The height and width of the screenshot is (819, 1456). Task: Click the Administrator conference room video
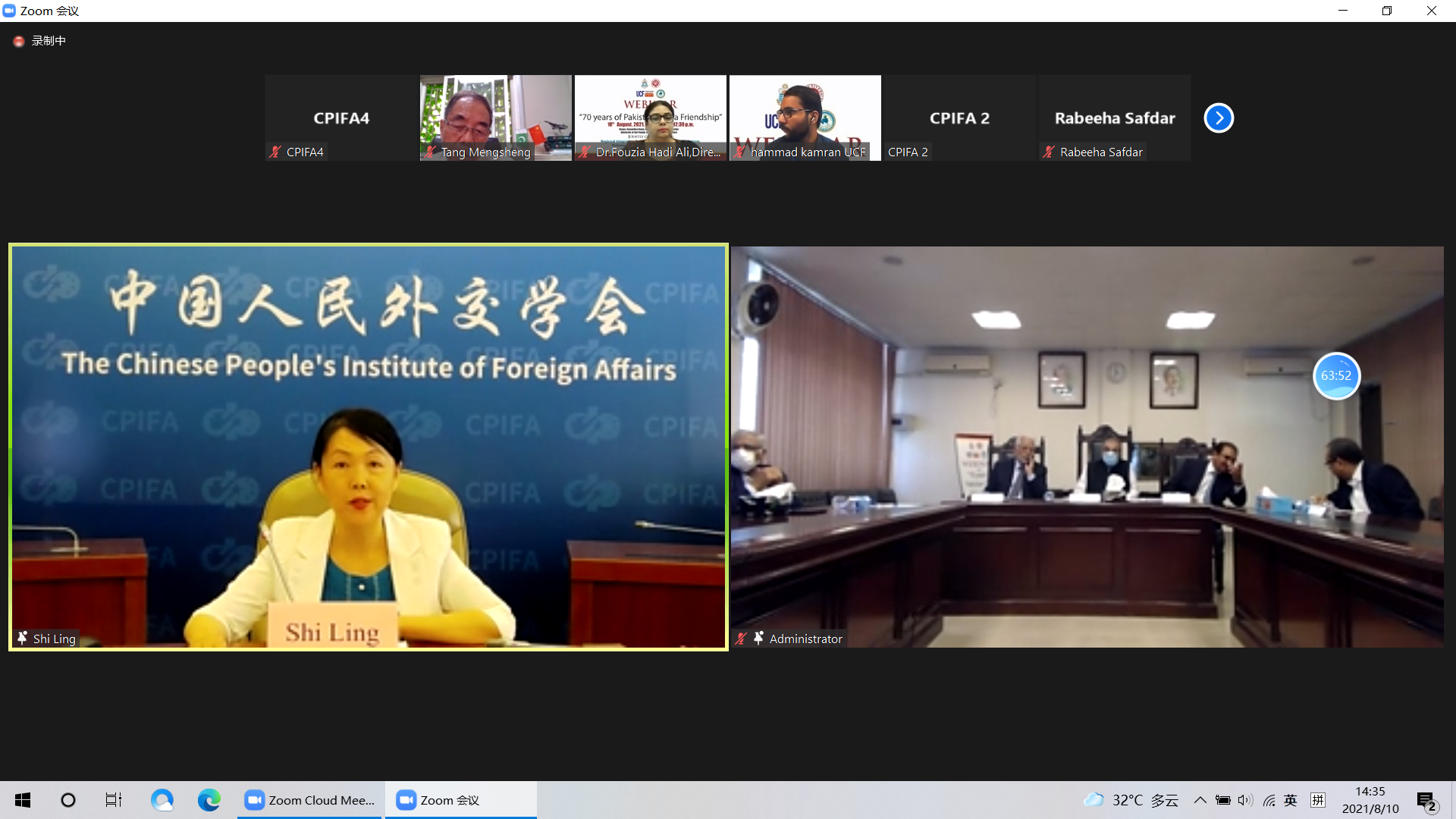[x=1087, y=447]
